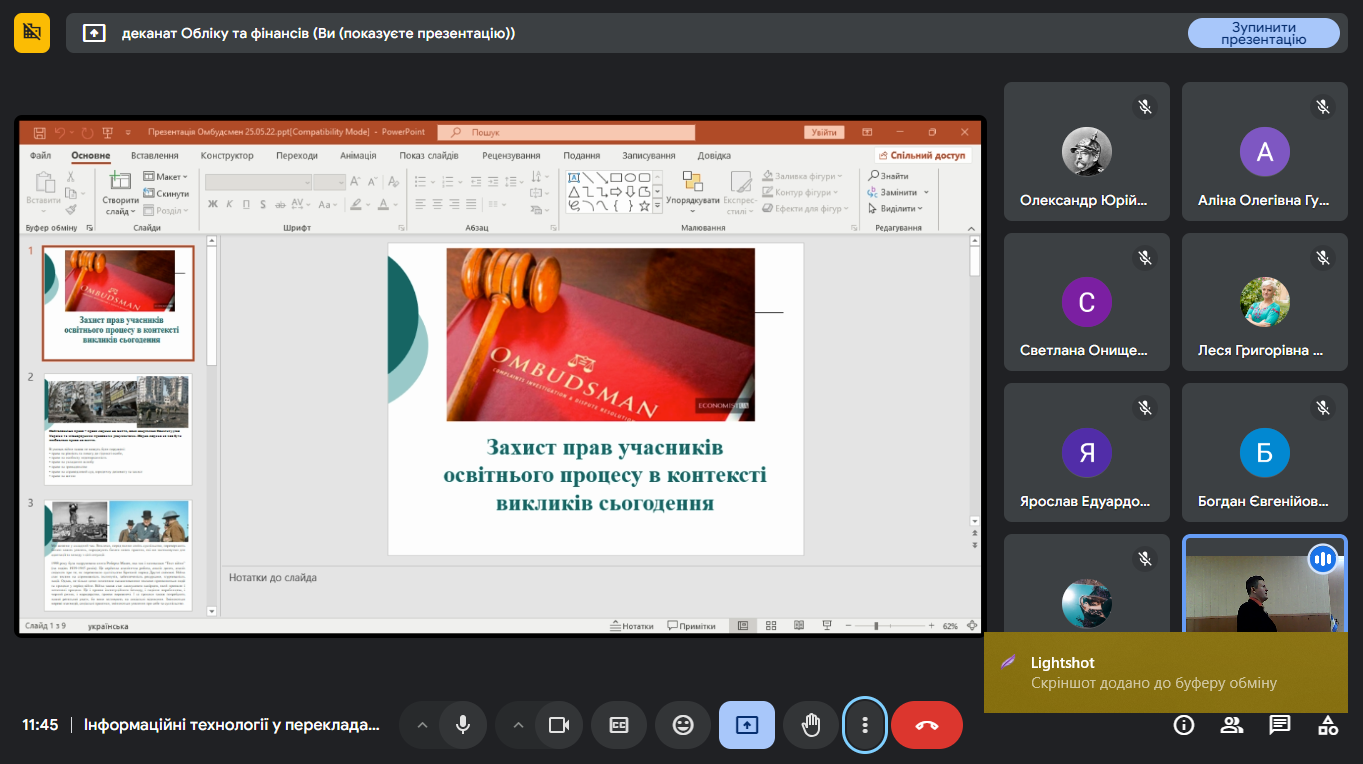This screenshot has height=764, width=1363.
Task: Switch to the Переходи tab
Action: [x=297, y=156]
